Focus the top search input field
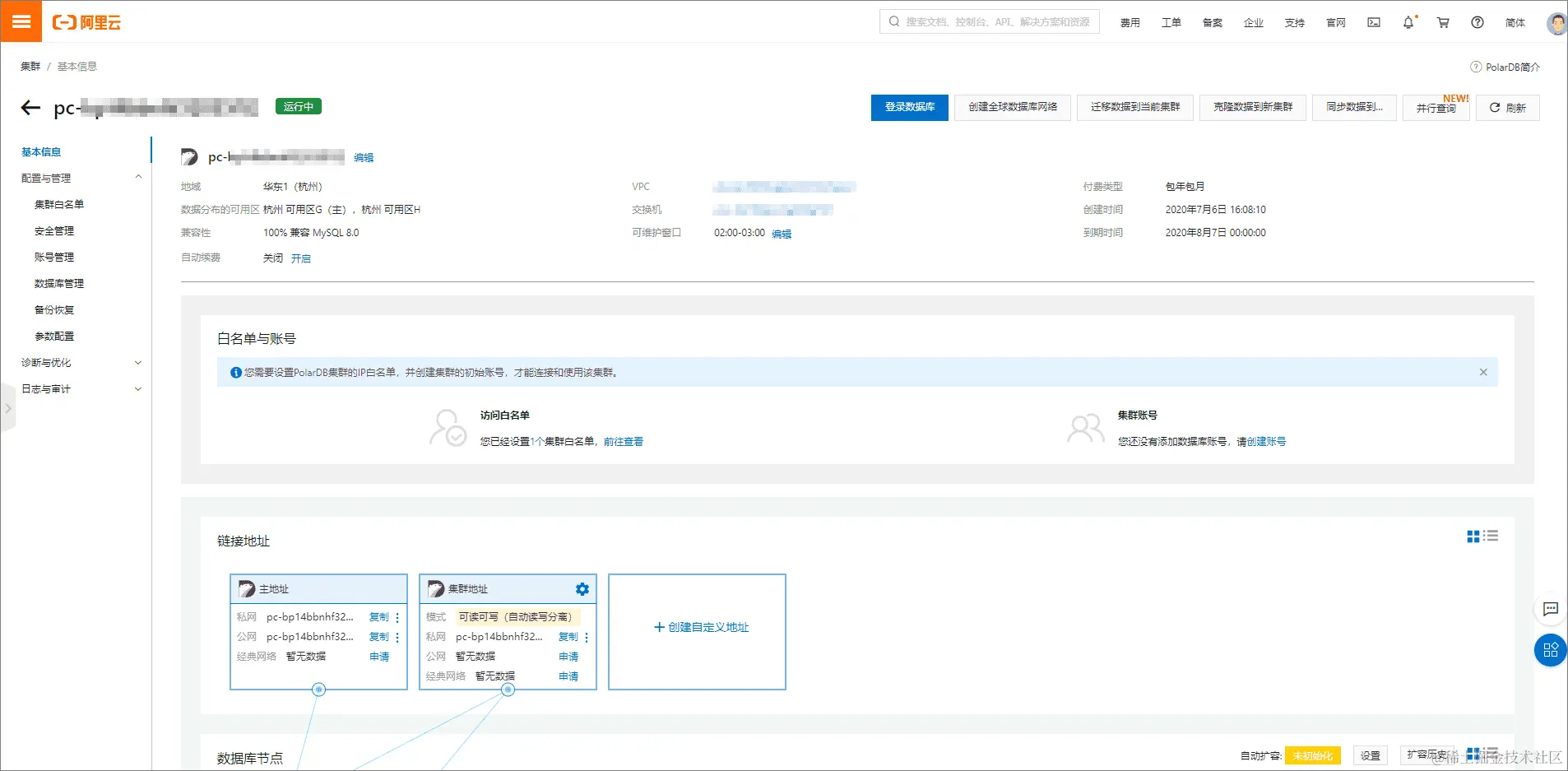This screenshot has height=771, width=1568. coord(990,22)
